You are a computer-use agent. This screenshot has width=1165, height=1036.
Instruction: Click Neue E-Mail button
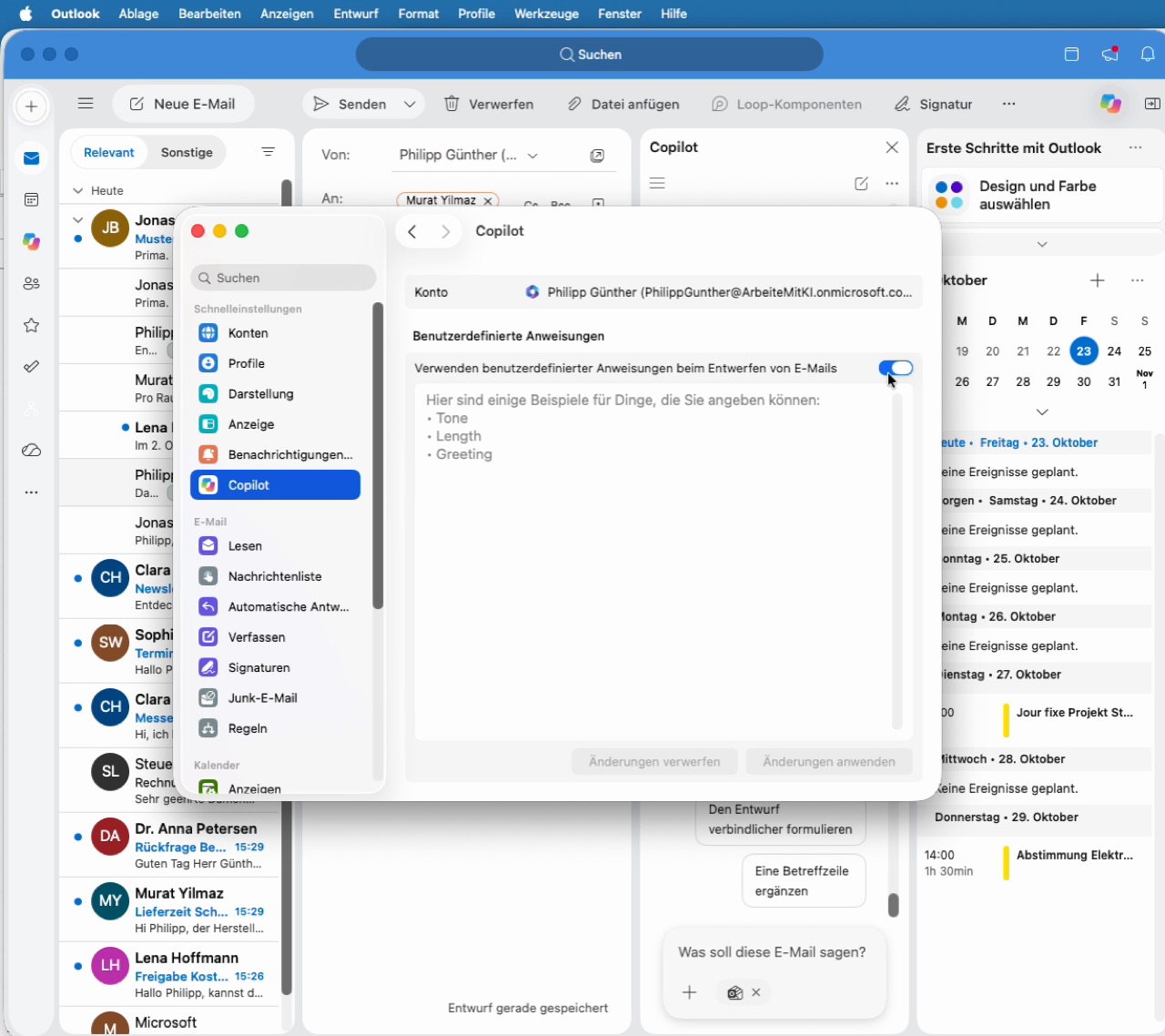pos(183,104)
